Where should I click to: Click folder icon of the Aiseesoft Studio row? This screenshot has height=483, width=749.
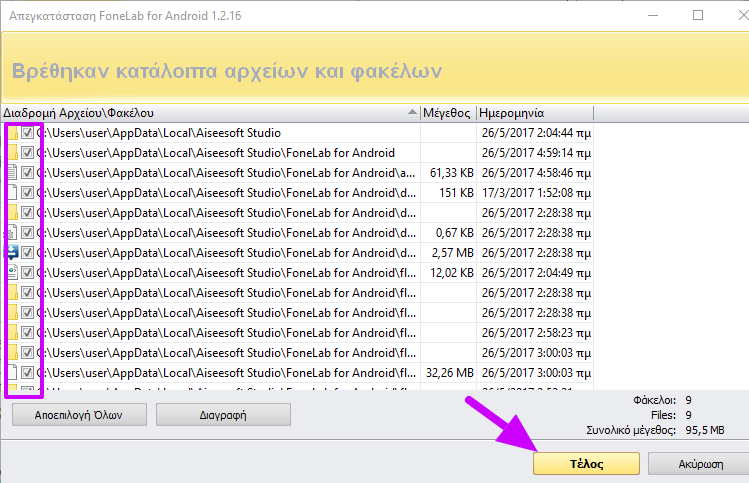coord(13,133)
